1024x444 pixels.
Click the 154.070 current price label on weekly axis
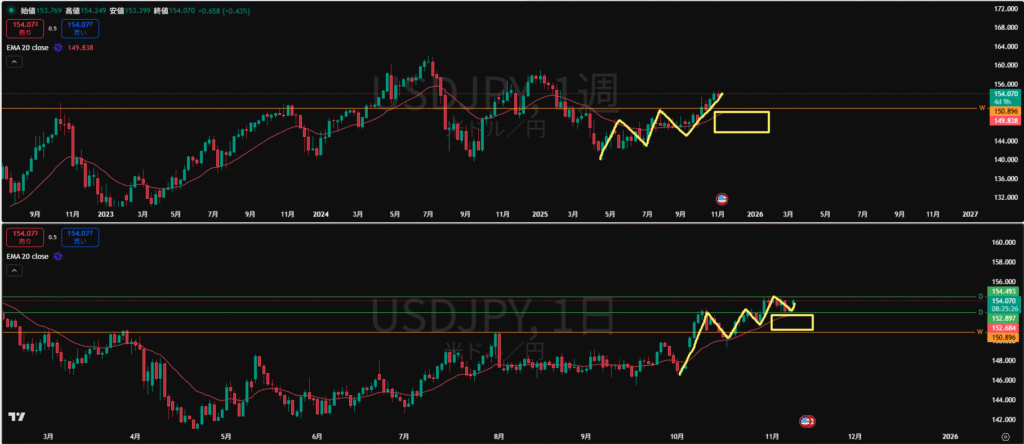pos(1004,93)
